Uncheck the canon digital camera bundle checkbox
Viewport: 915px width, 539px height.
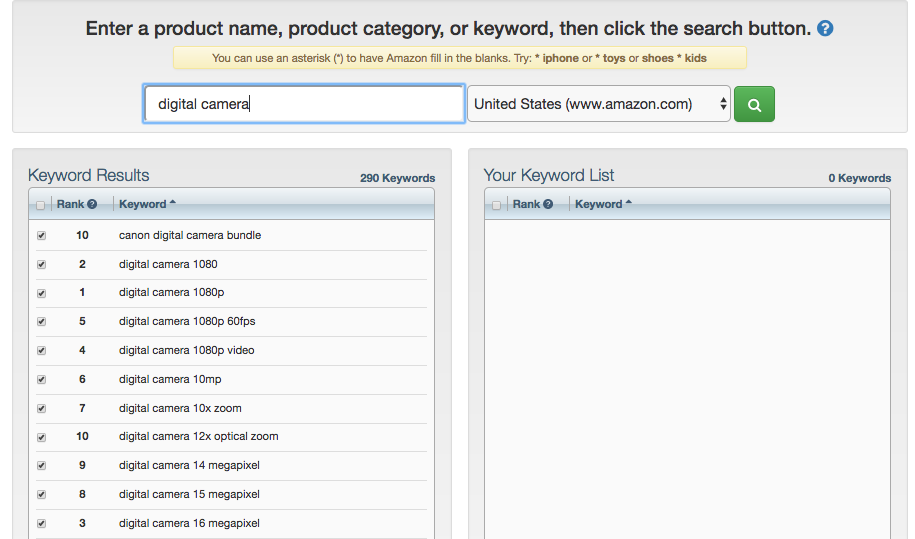41,236
